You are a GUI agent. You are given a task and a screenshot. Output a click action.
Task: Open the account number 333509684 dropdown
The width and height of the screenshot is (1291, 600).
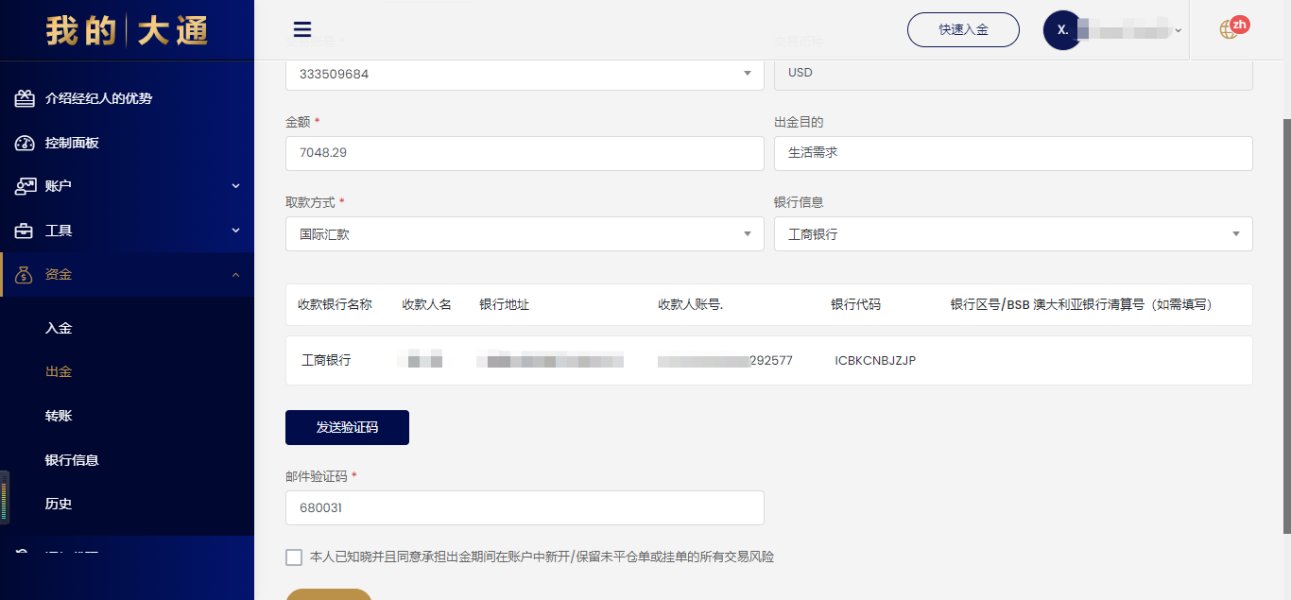(525, 74)
